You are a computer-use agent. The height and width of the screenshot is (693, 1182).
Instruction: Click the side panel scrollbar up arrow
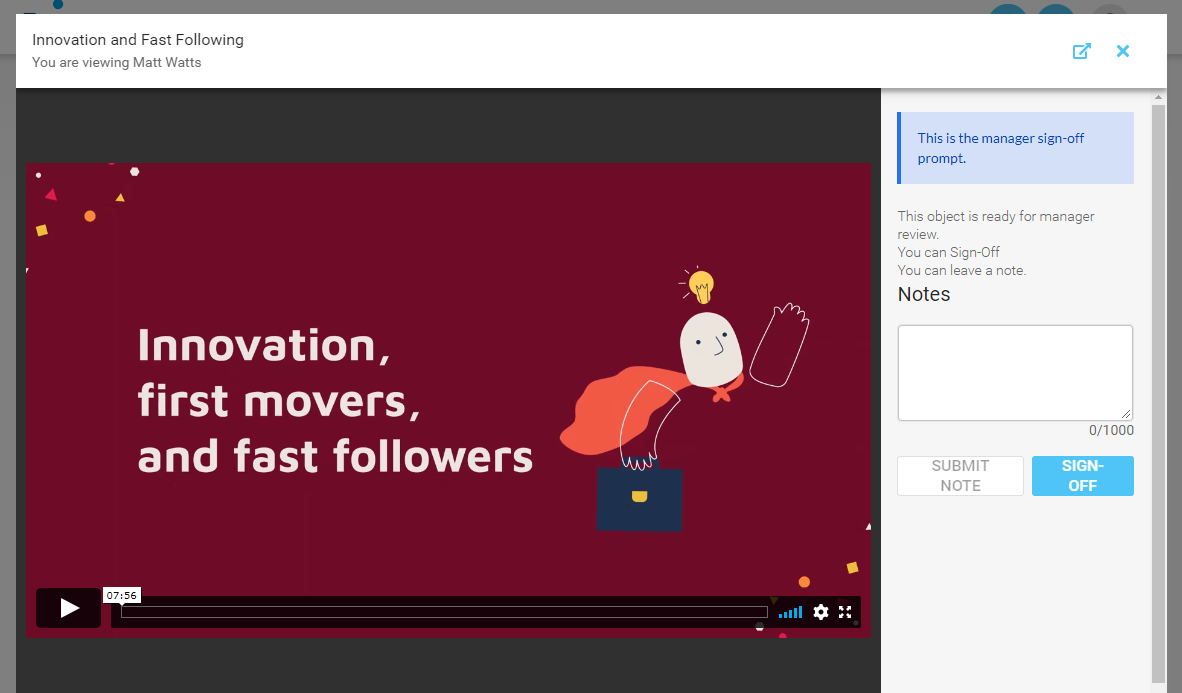(1158, 97)
